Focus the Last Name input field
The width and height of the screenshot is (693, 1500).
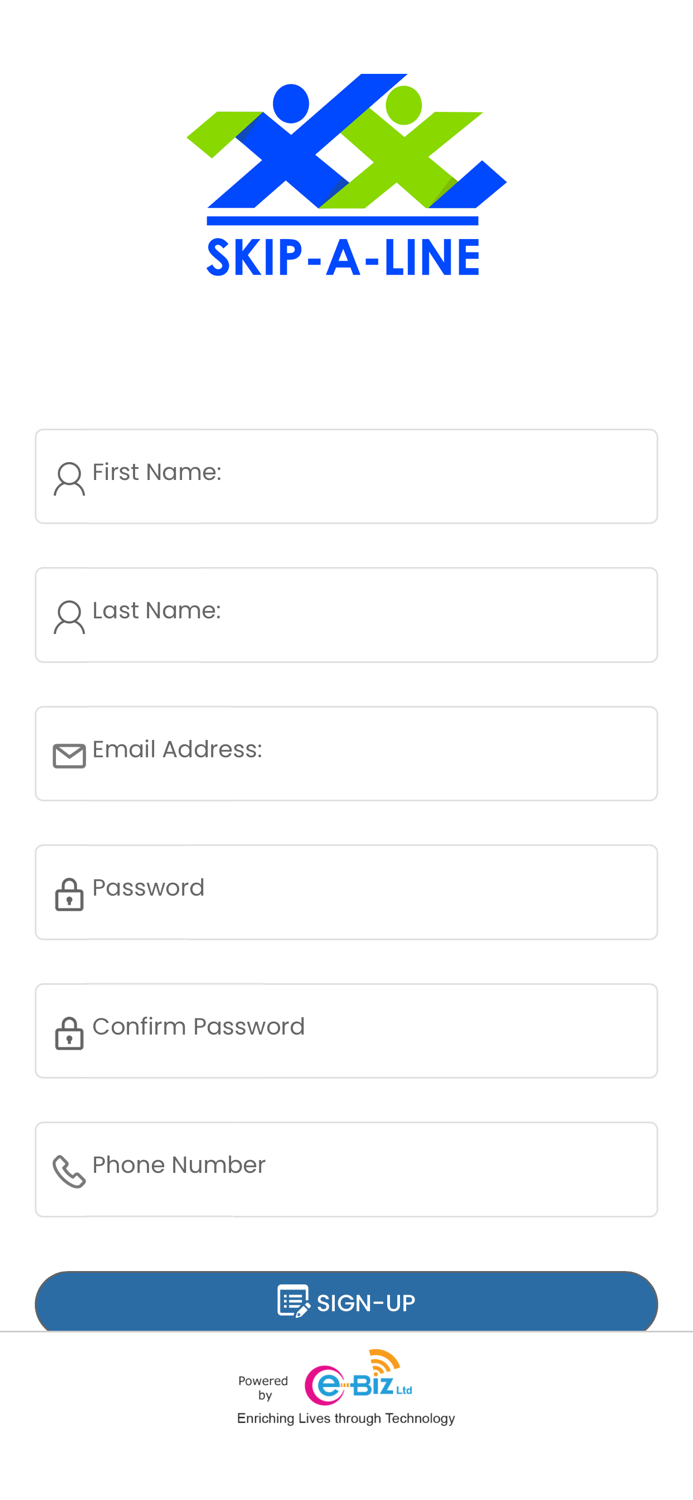click(370, 615)
